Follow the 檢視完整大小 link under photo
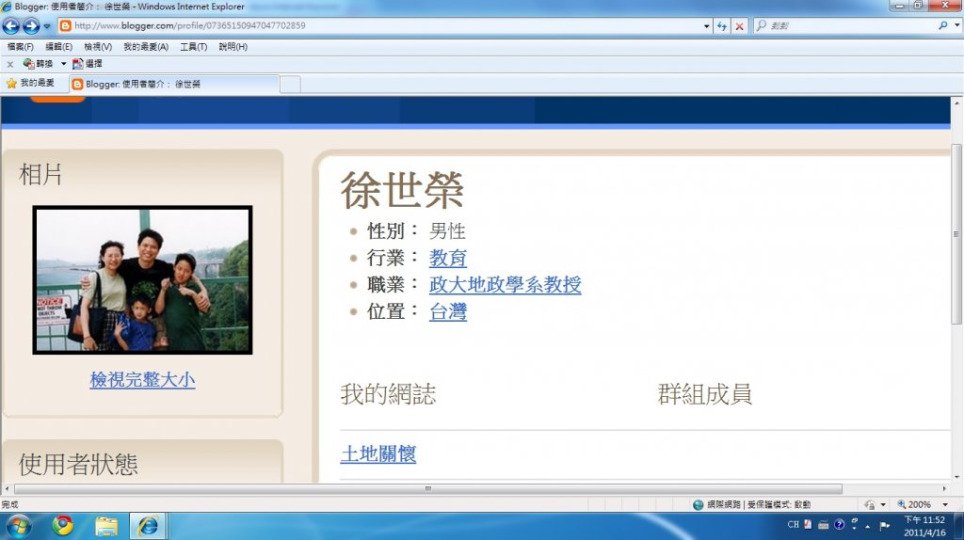Screen dimensions: 964x540 point(142,380)
